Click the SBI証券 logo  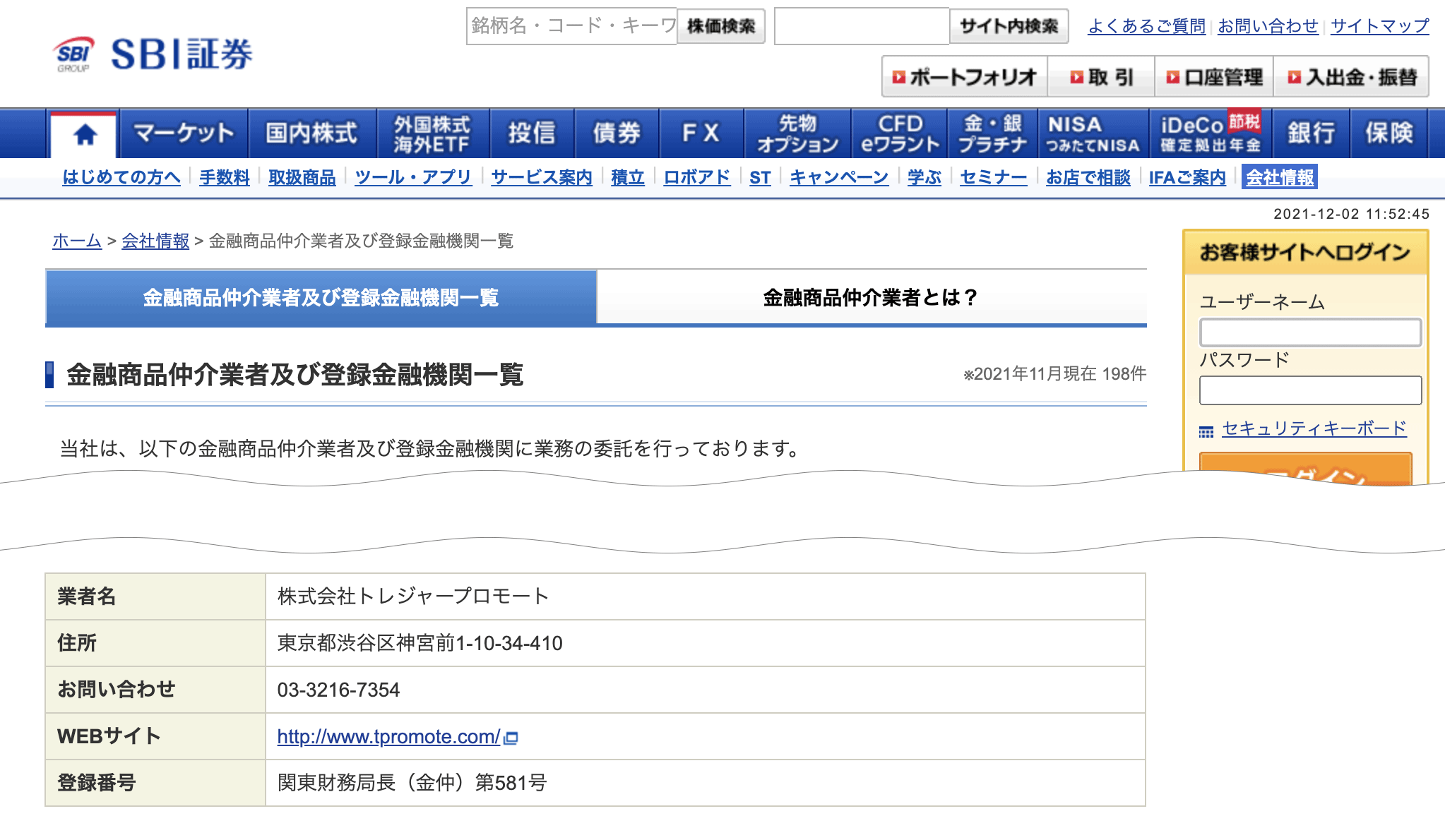coord(153,54)
